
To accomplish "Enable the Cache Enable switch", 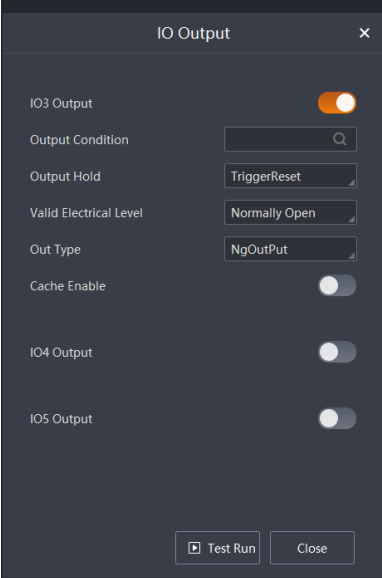I will [337, 286].
